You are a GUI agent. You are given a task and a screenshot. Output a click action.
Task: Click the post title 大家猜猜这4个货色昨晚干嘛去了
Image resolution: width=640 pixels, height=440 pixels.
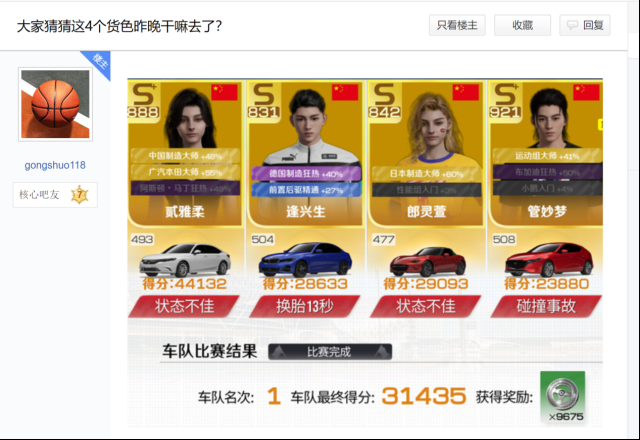pyautogui.click(x=119, y=26)
